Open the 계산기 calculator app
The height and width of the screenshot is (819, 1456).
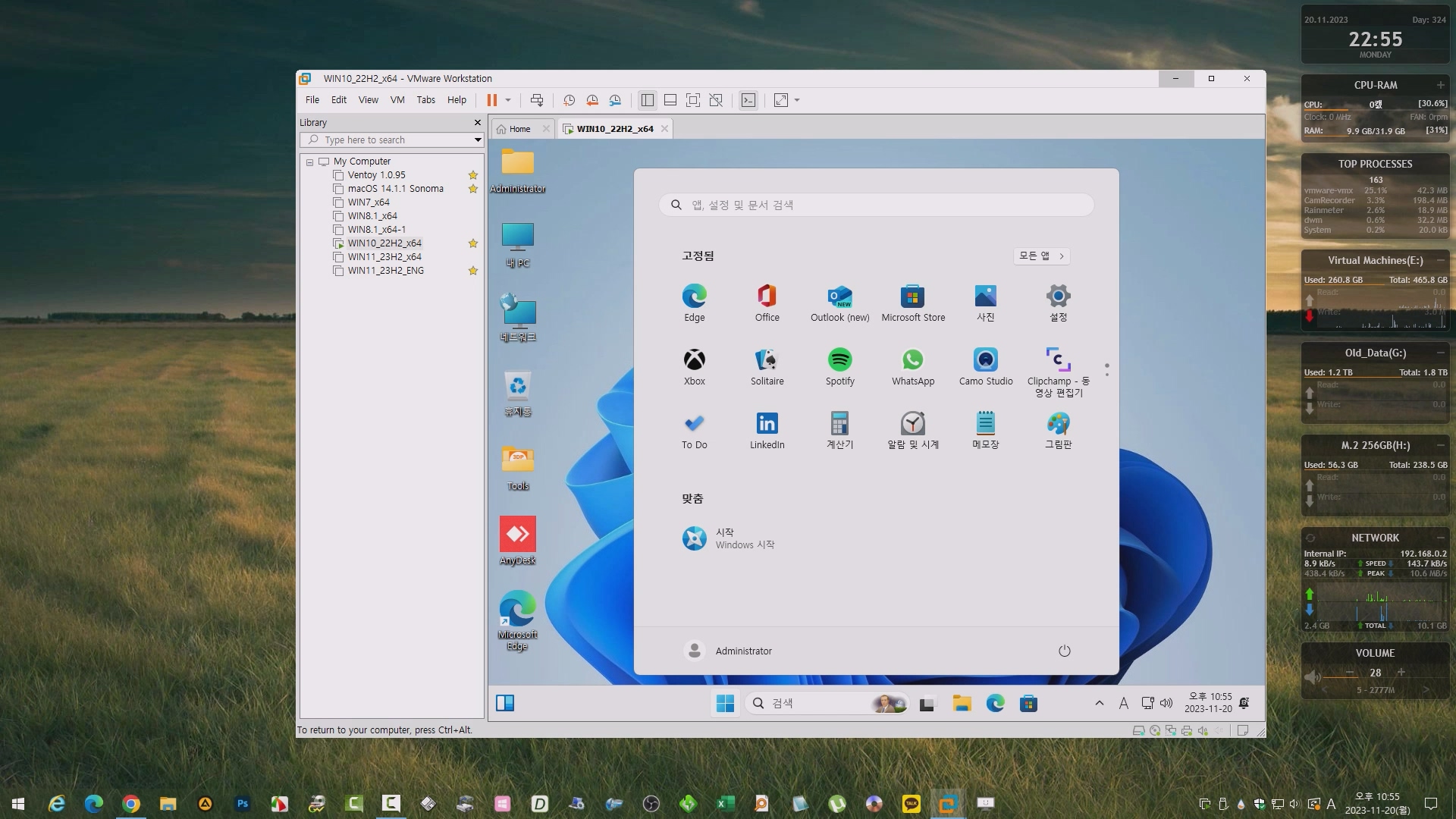tap(840, 430)
